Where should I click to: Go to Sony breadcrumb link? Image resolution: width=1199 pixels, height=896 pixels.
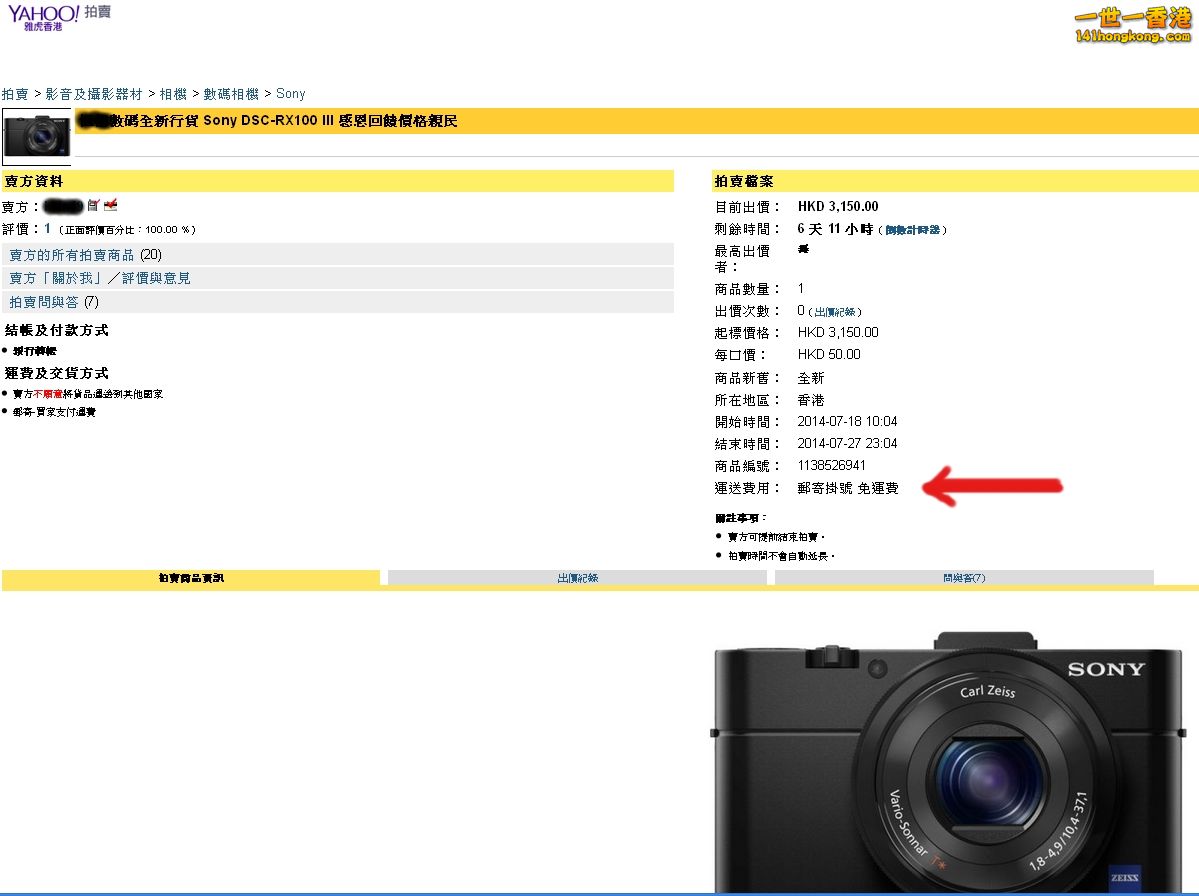(x=291, y=94)
